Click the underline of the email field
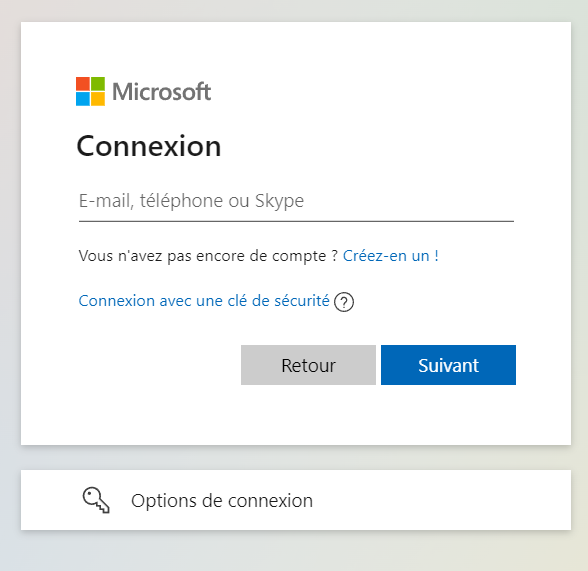The height and width of the screenshot is (571, 588). point(296,221)
